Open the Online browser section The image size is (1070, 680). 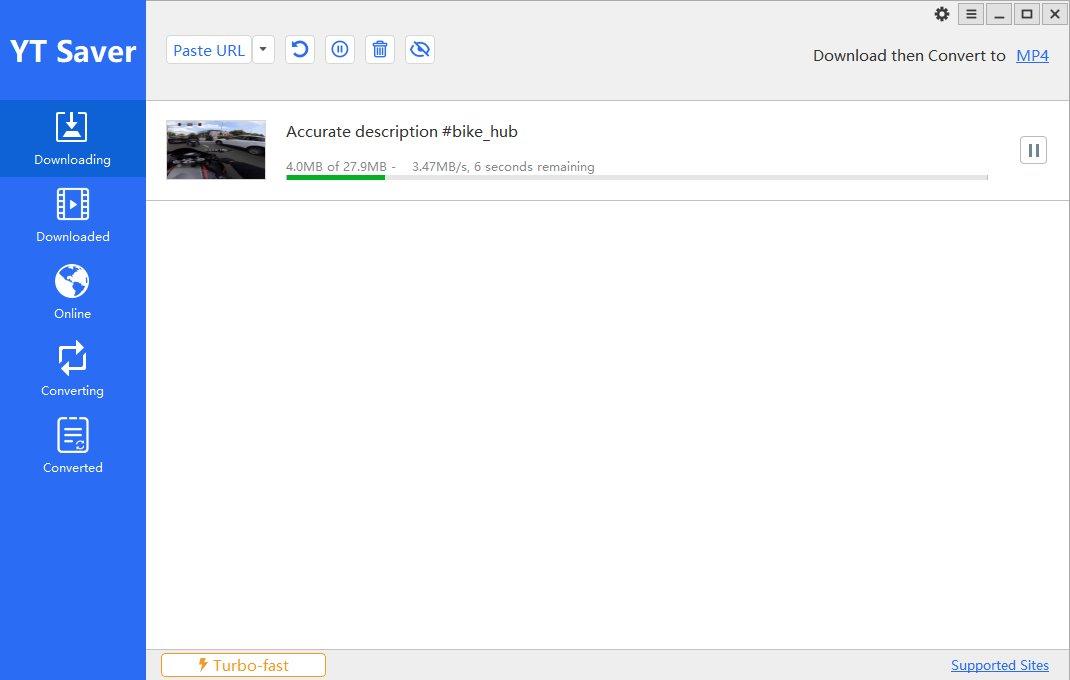[71, 291]
